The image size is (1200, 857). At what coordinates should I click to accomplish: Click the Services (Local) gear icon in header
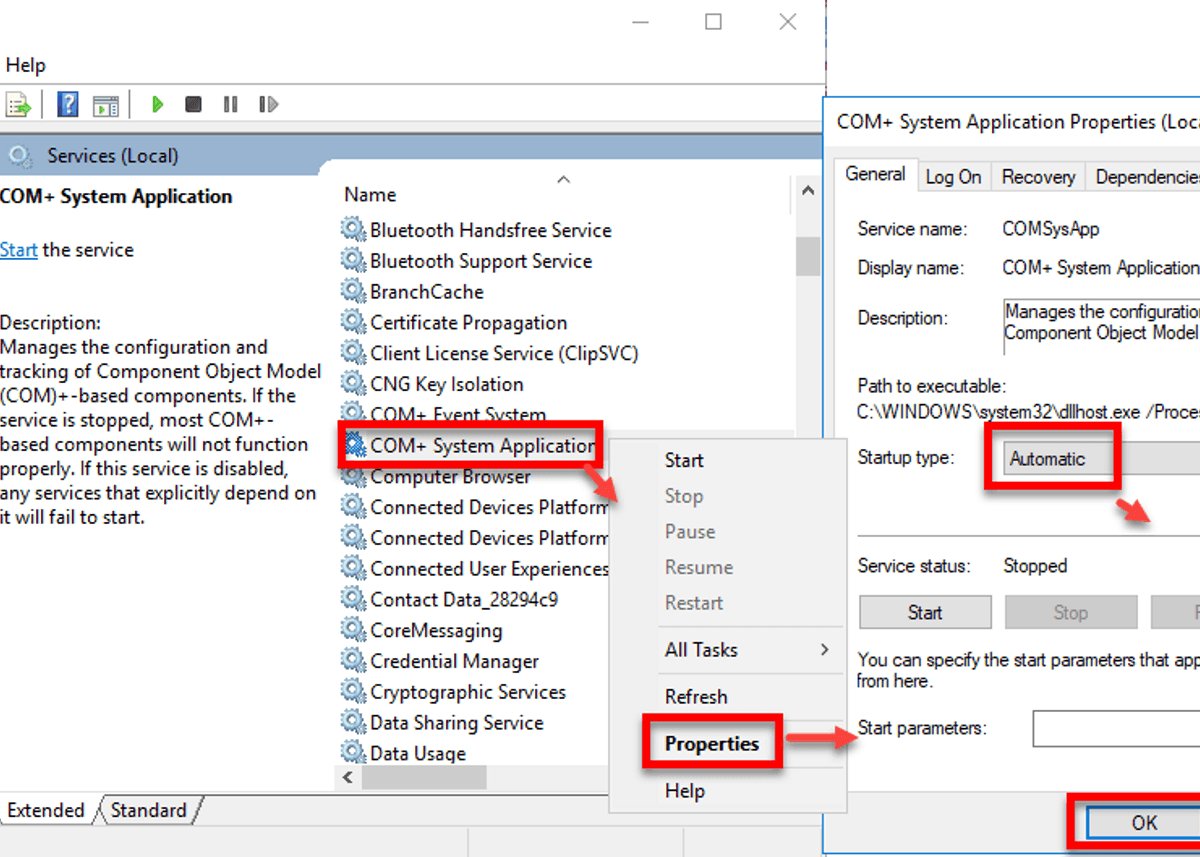[x=20, y=156]
